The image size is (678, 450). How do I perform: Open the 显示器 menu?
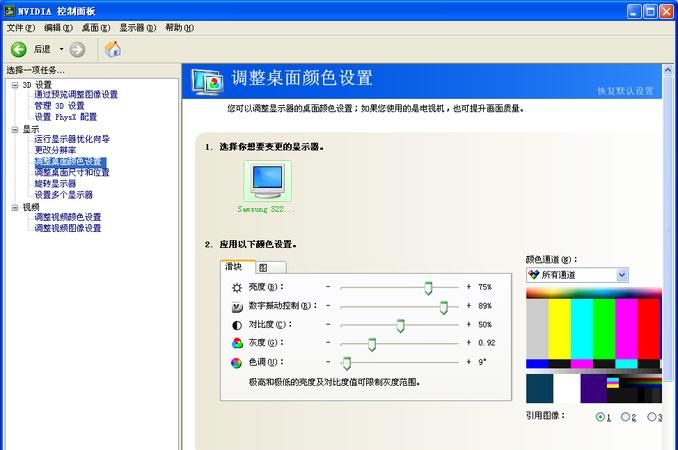click(x=138, y=28)
